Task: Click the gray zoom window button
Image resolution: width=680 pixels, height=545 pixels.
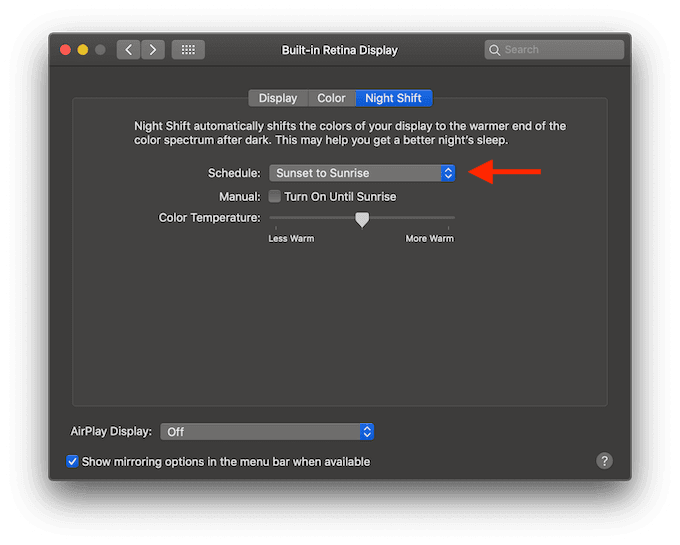Action: 100,50
